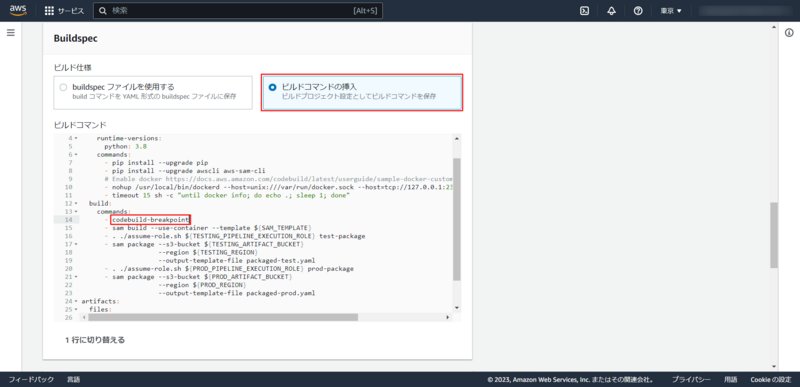
Task: Expand the 東京 region selector
Action: click(x=671, y=11)
